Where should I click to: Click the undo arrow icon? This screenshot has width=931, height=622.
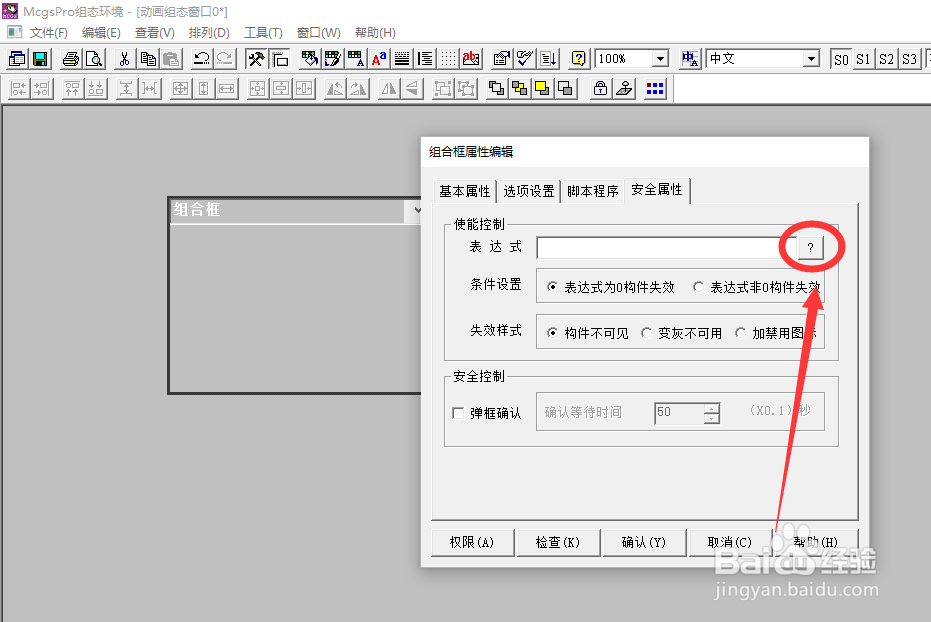pos(202,59)
